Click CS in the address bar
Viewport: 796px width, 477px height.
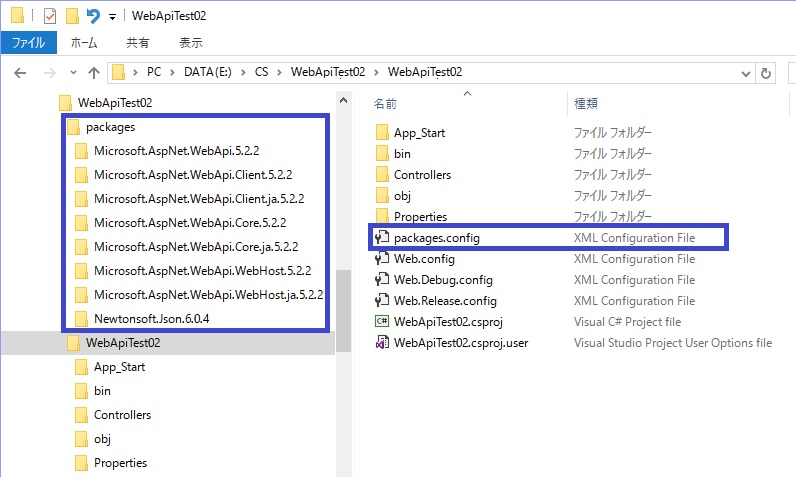click(261, 72)
